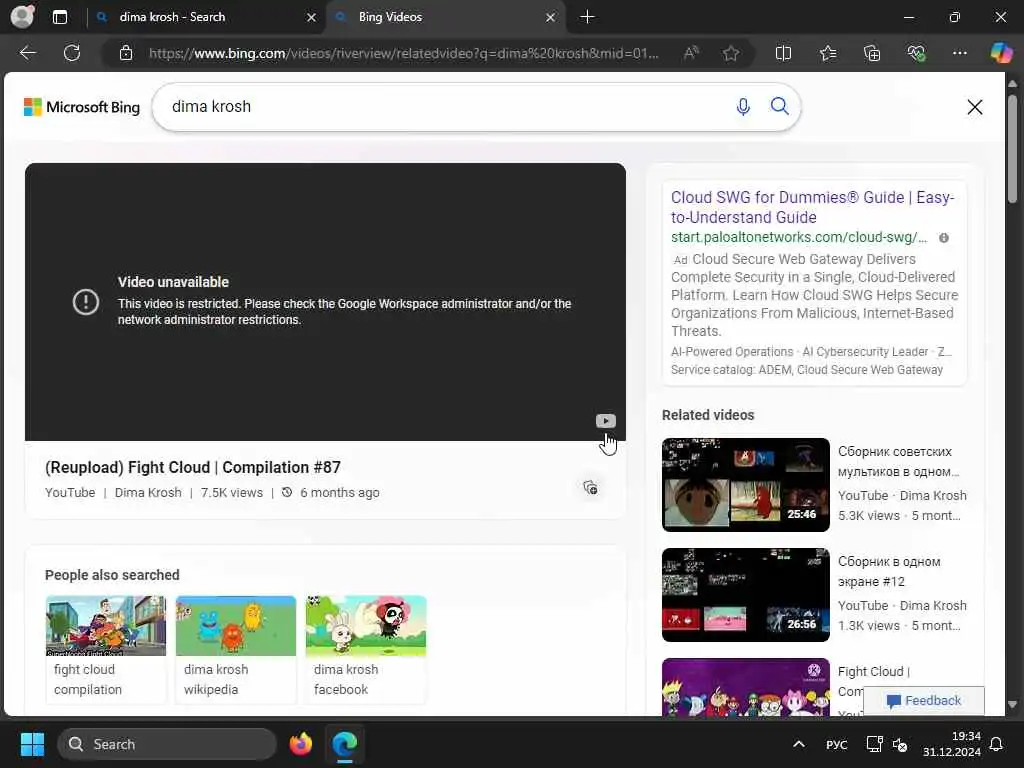This screenshot has width=1024, height=768.
Task: Click the Bing search magnifier icon
Action: (779, 106)
